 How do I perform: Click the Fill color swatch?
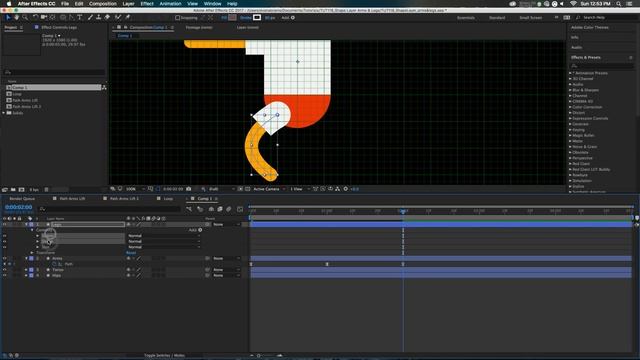pos(232,18)
